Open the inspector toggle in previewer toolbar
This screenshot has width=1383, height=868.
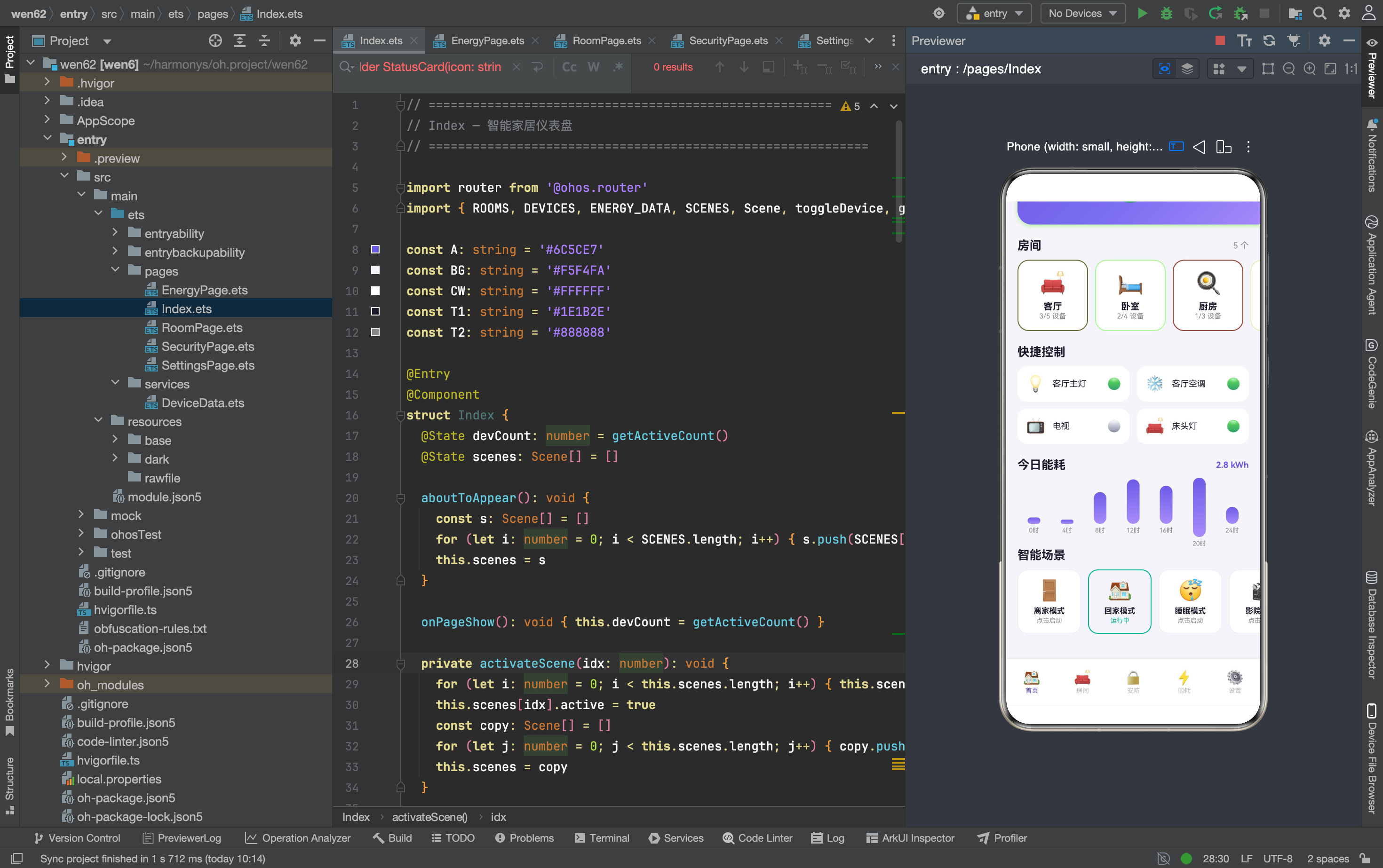1164,69
